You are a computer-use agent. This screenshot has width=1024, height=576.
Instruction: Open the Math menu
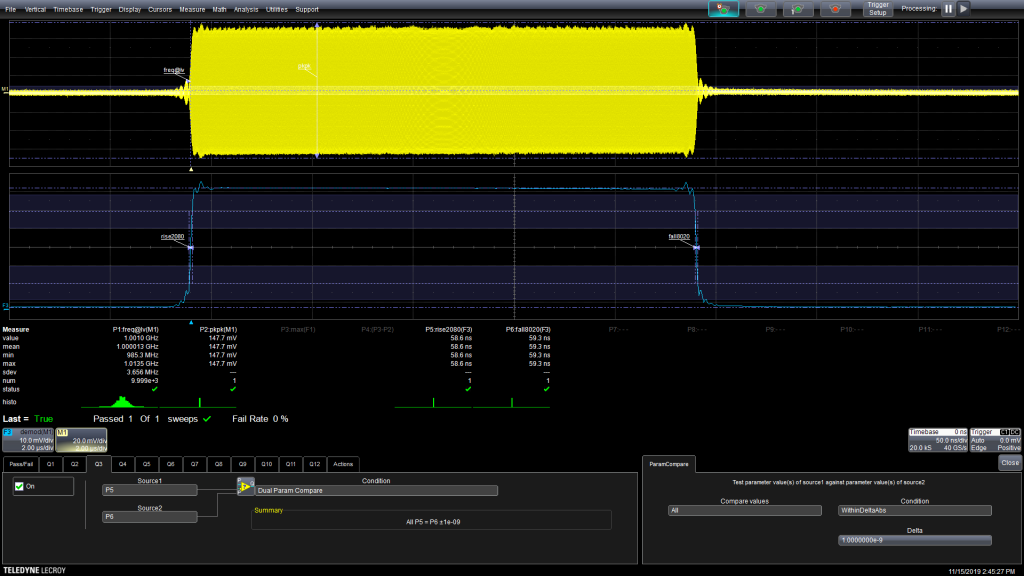coord(219,9)
